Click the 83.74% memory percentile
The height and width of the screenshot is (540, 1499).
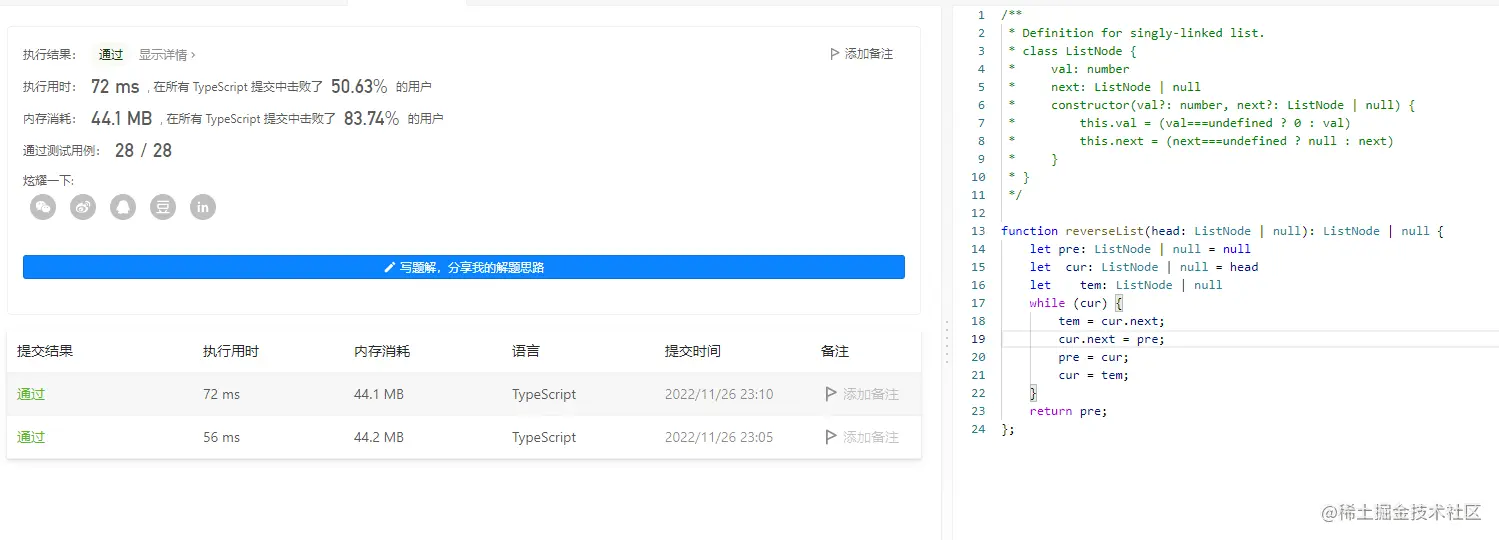(371, 118)
